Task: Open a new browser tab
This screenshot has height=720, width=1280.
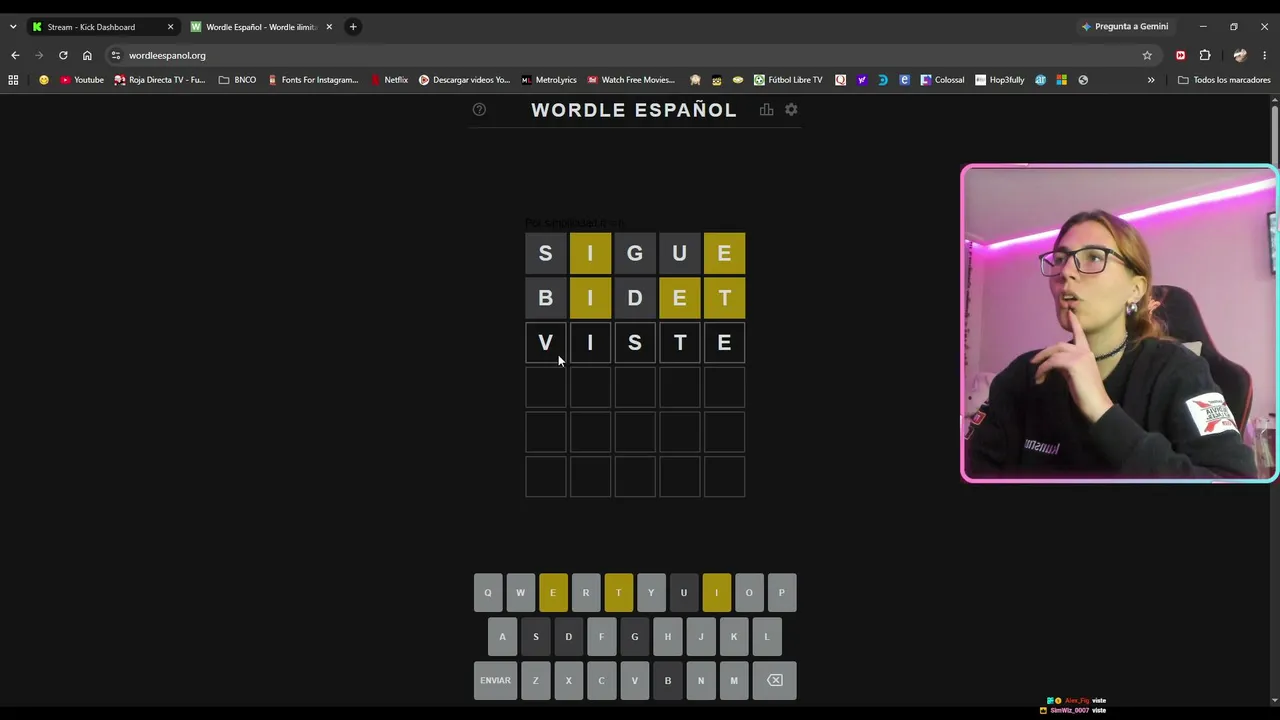Action: pyautogui.click(x=353, y=27)
